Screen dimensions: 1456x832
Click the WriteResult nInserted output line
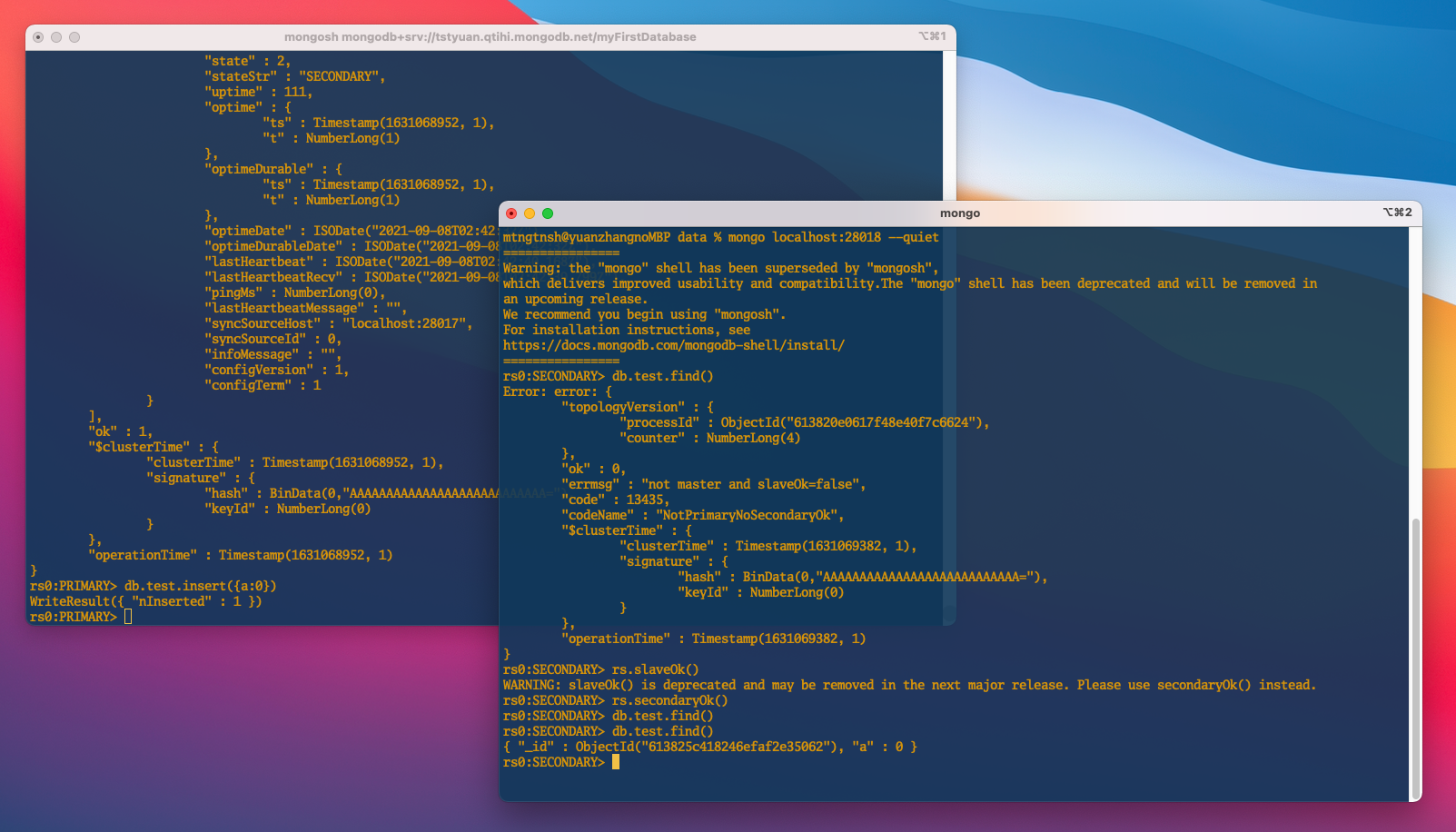pos(146,601)
